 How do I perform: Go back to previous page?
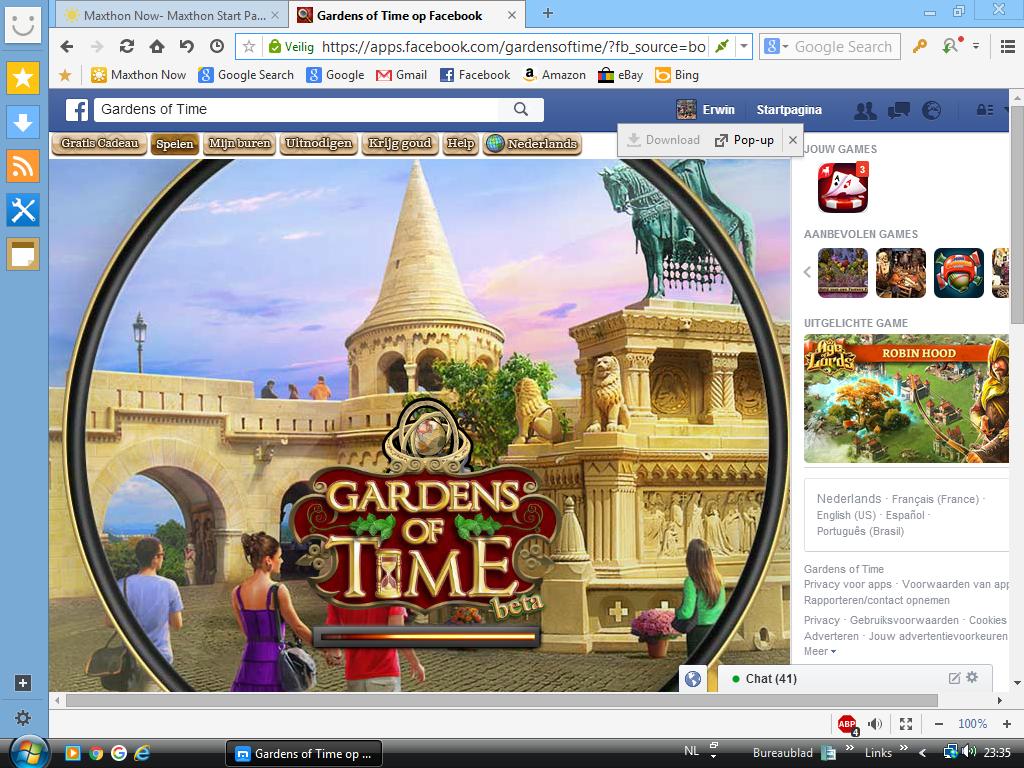(x=67, y=46)
